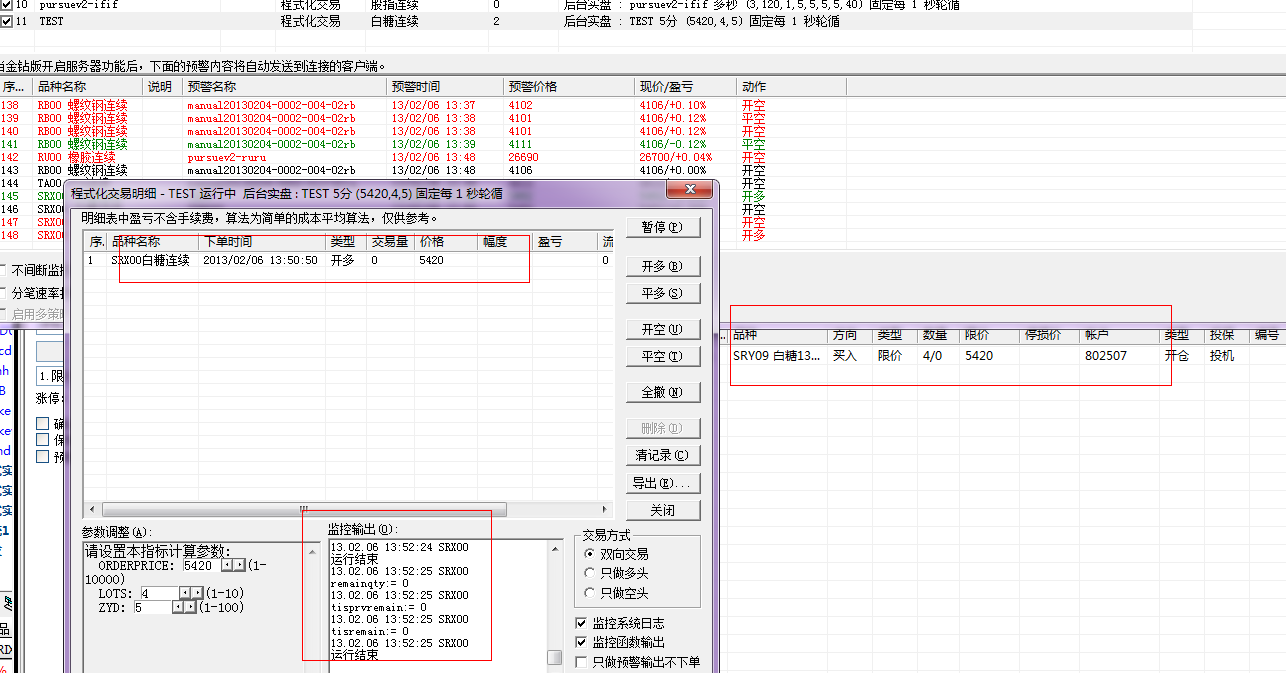Uncheck the 监控函数输出 option
This screenshot has width=1286, height=673.
[x=582, y=642]
